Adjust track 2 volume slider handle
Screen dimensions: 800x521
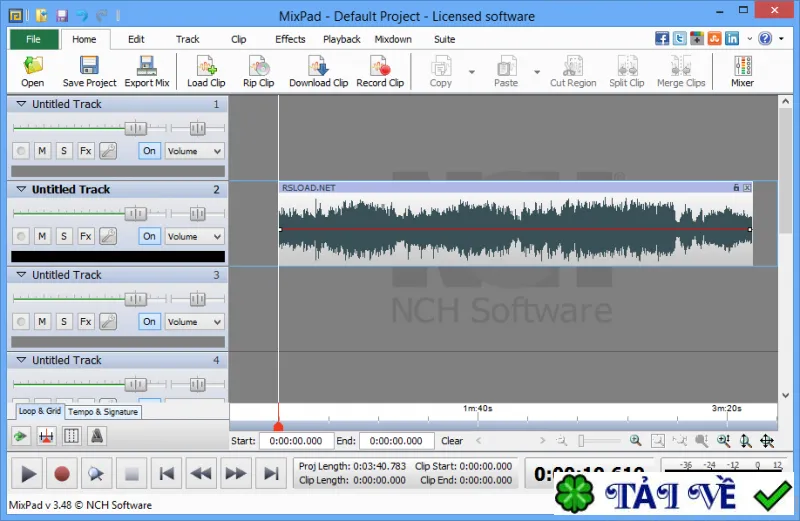pyautogui.click(x=136, y=214)
